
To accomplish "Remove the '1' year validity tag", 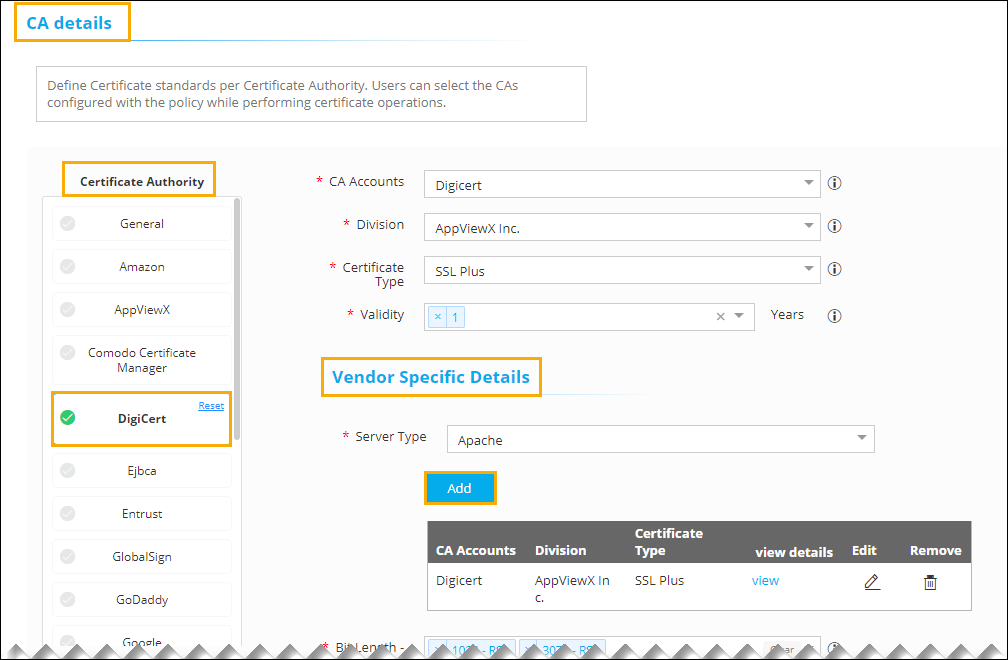I will click(x=438, y=317).
